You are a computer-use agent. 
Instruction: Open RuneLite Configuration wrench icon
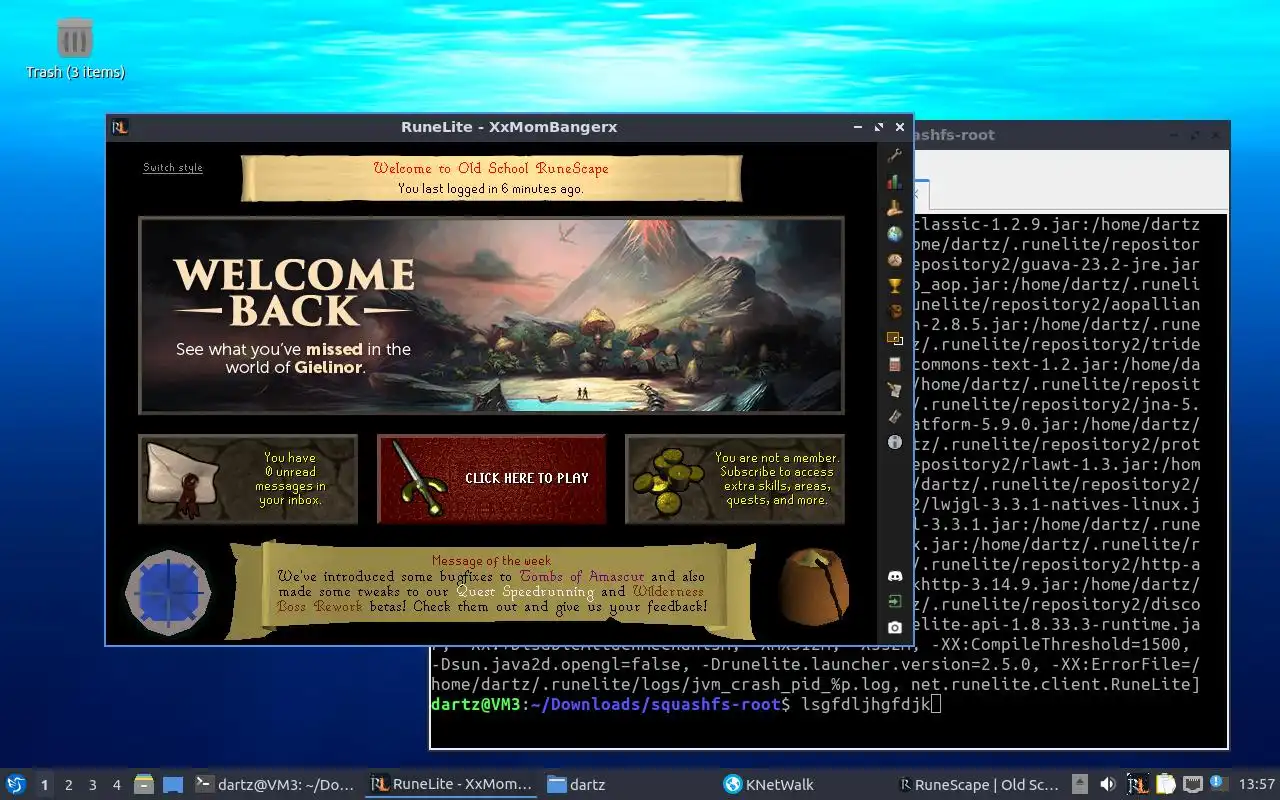click(894, 156)
